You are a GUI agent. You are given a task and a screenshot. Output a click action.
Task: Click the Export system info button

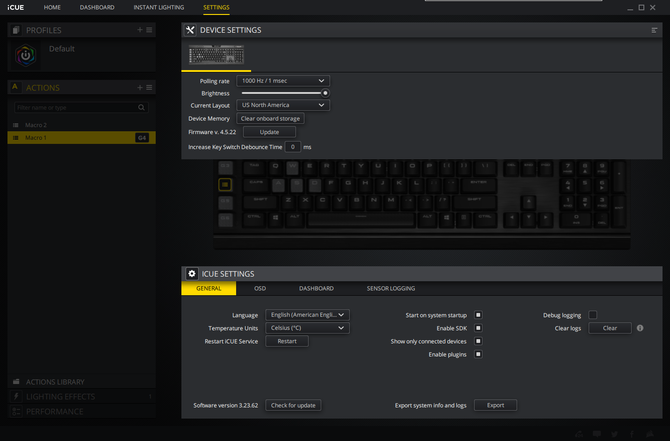tap(495, 405)
